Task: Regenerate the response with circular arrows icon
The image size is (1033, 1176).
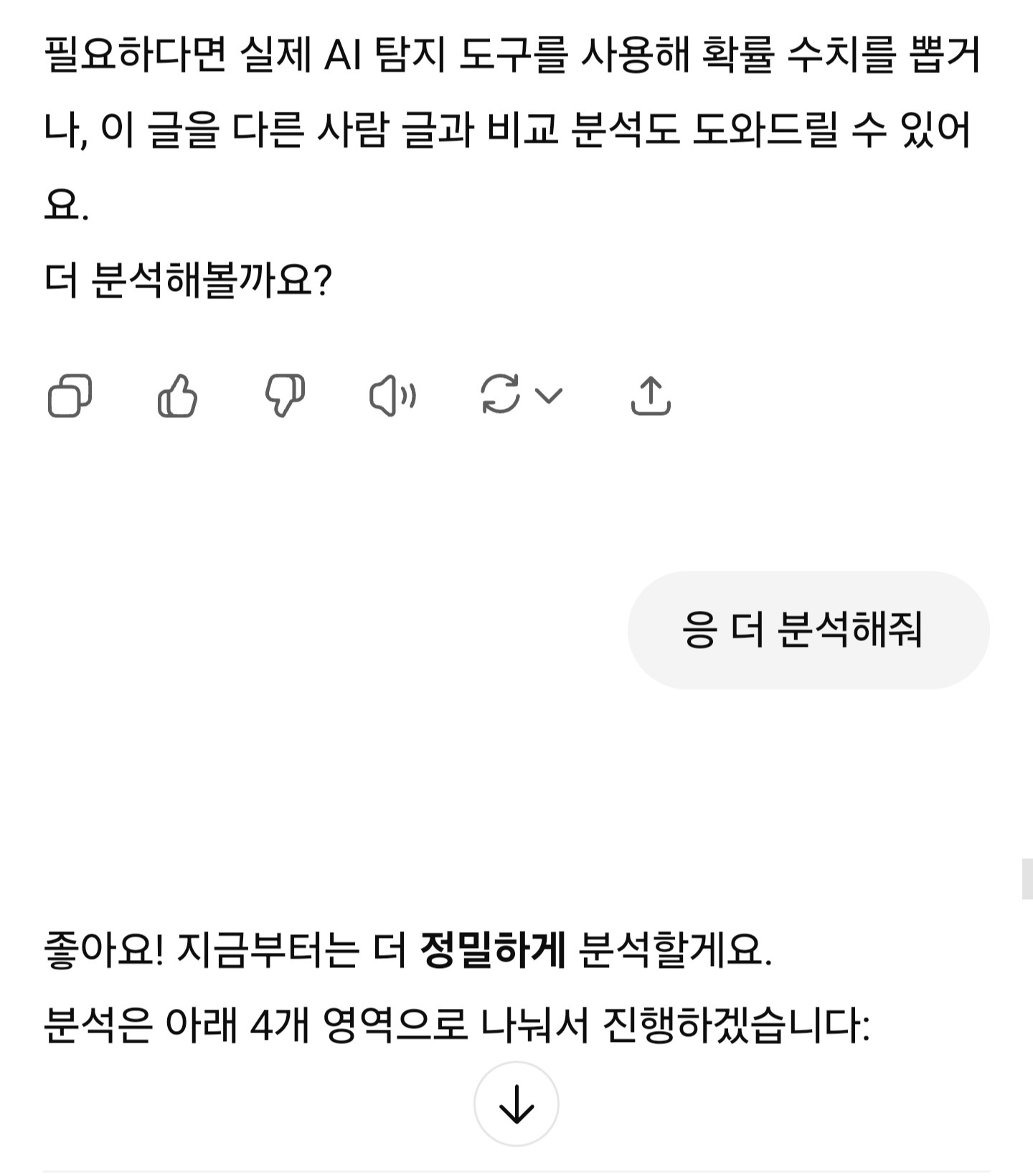Action: (500, 394)
